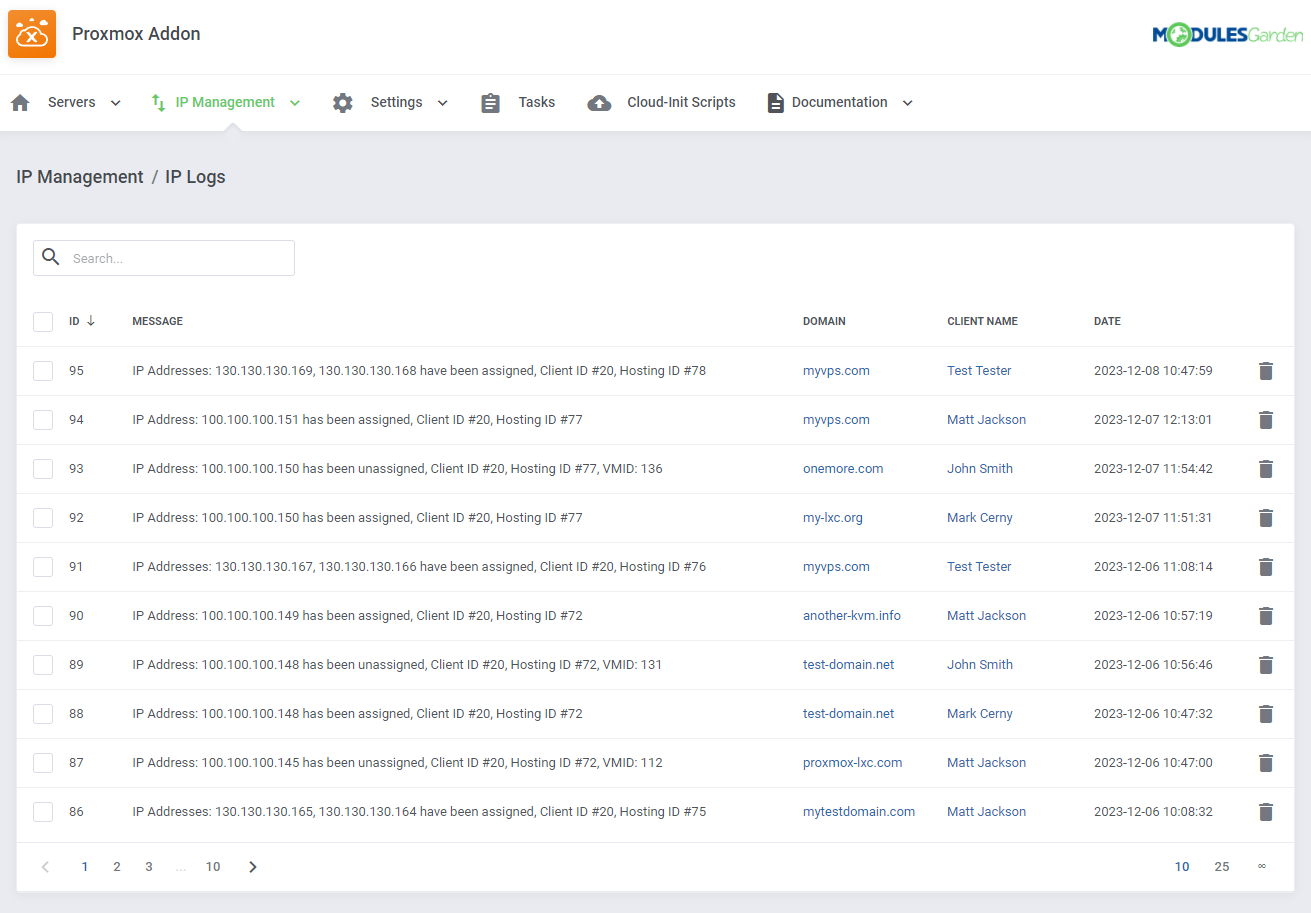The height and width of the screenshot is (913, 1311).
Task: Check the checkbox for log ID 86
Action: tap(43, 812)
